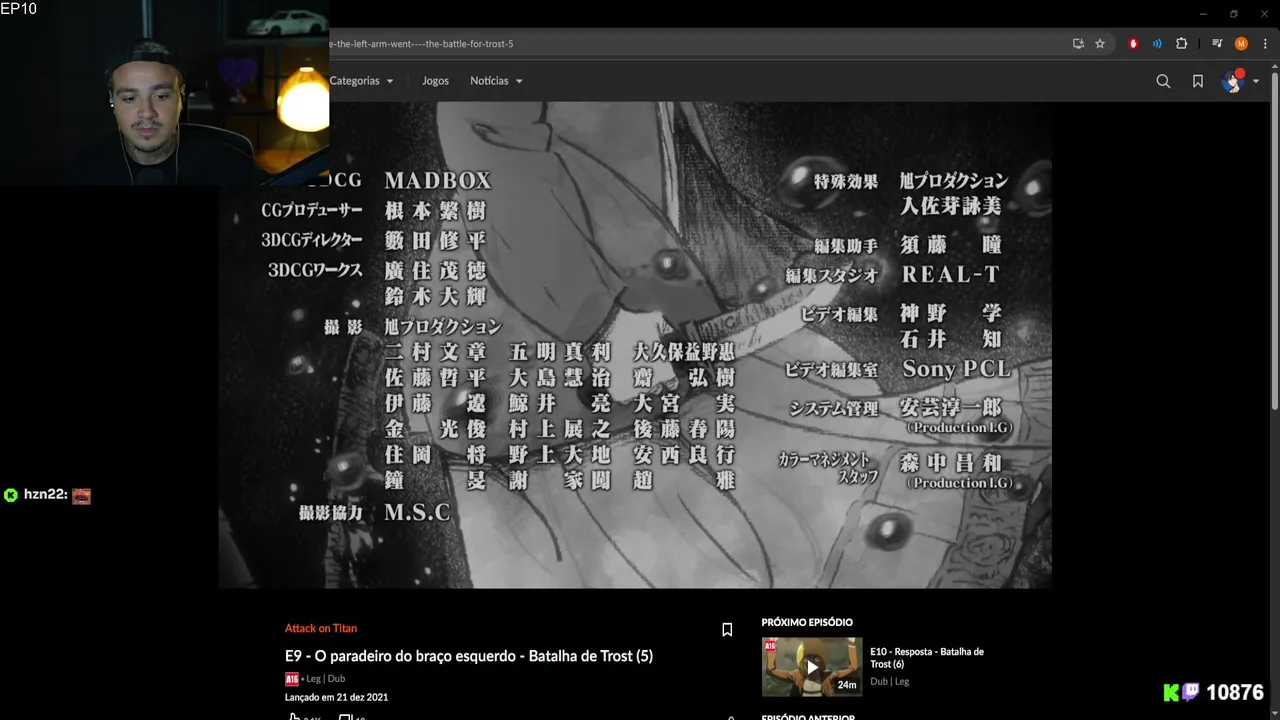Image resolution: width=1280 pixels, height=720 pixels.
Task: Open the user avatar account menu
Action: [1232, 81]
